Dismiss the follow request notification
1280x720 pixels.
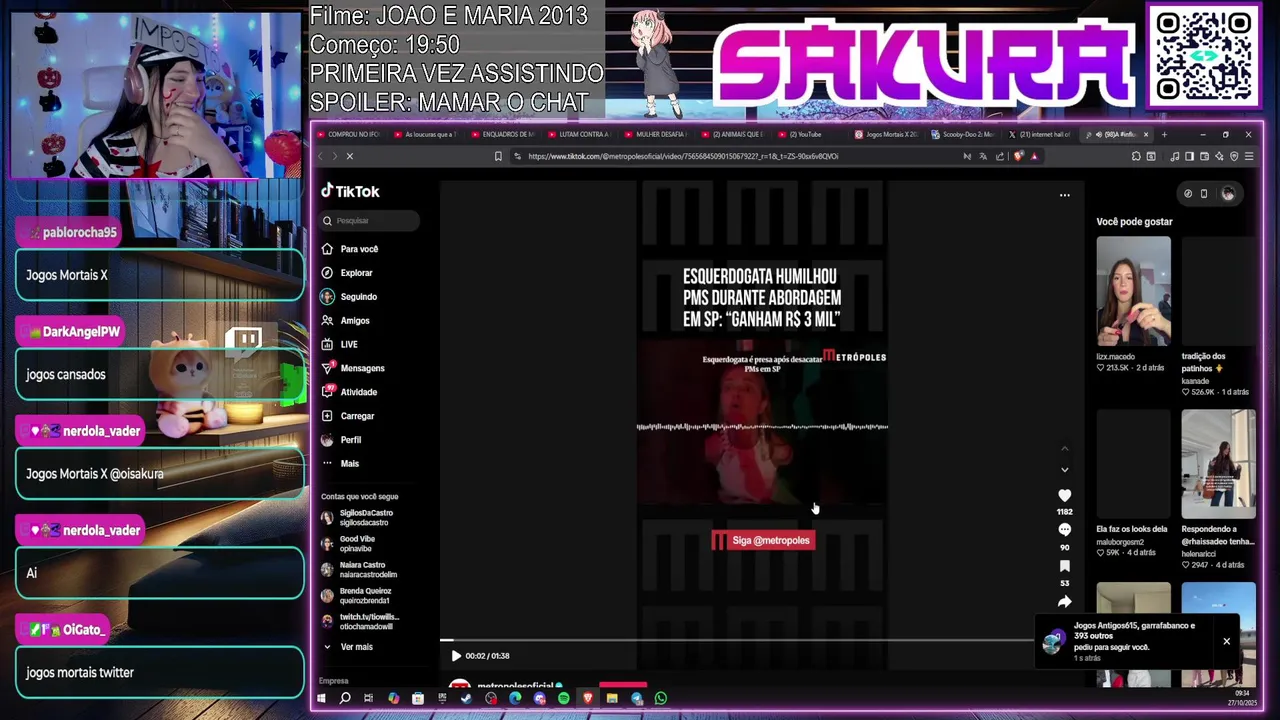tap(1226, 641)
